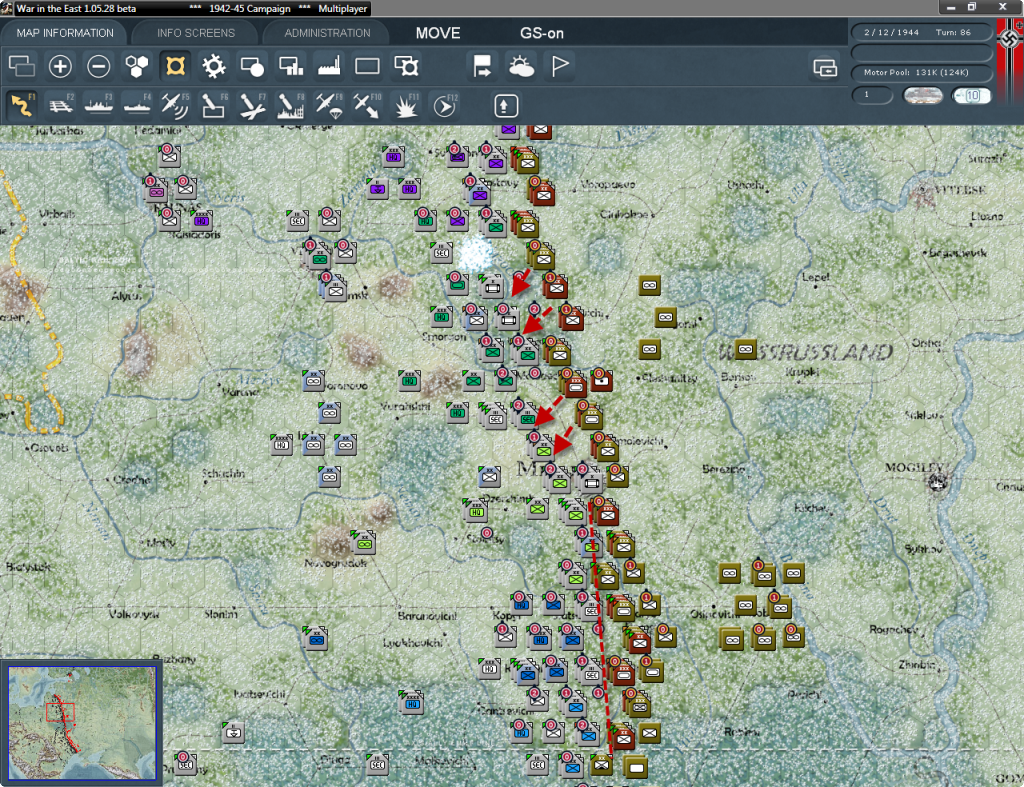
Task: Click the rectangle-with-circle map icon
Action: 252,66
